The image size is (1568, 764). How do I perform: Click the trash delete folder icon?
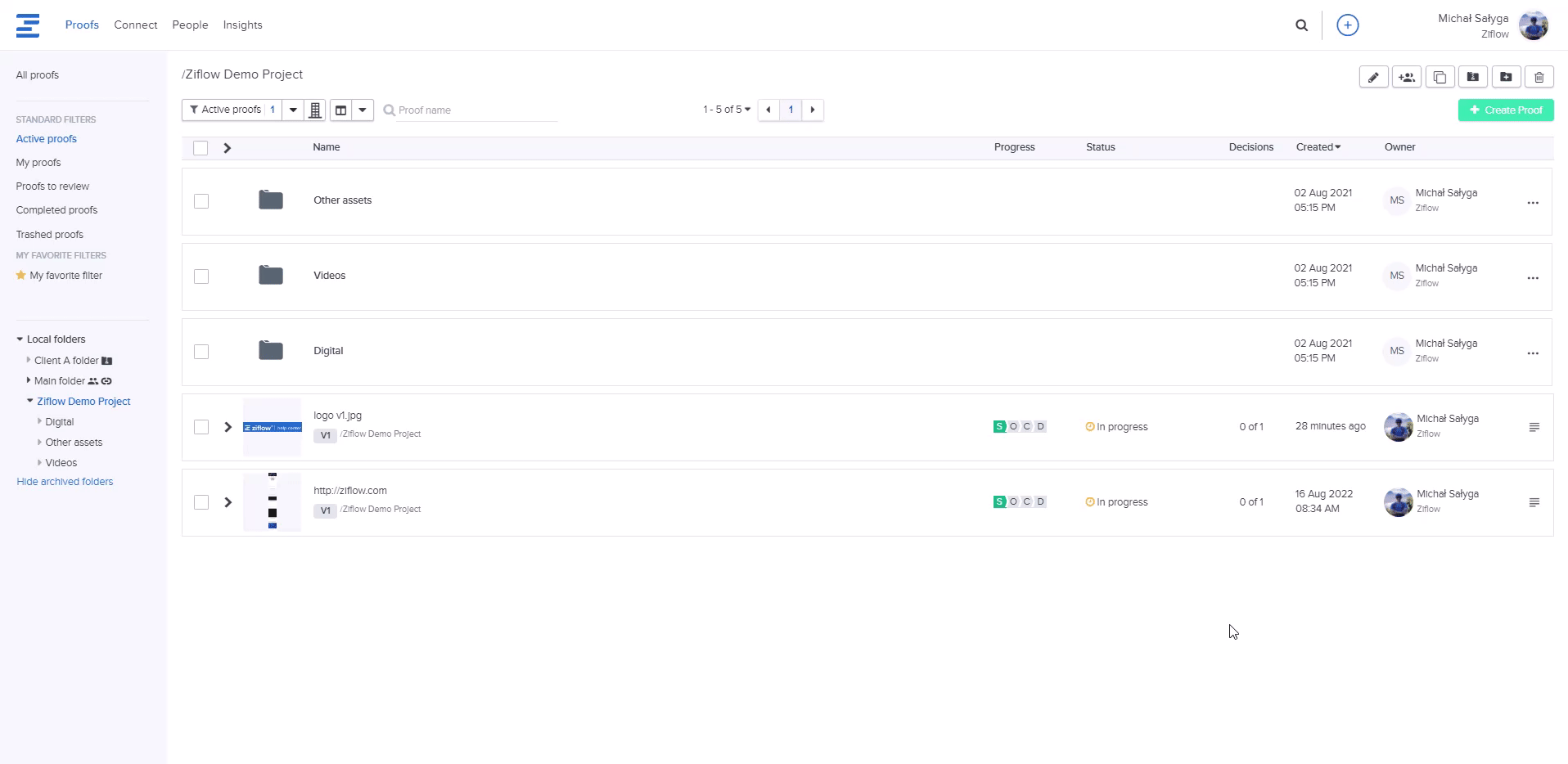point(1539,77)
